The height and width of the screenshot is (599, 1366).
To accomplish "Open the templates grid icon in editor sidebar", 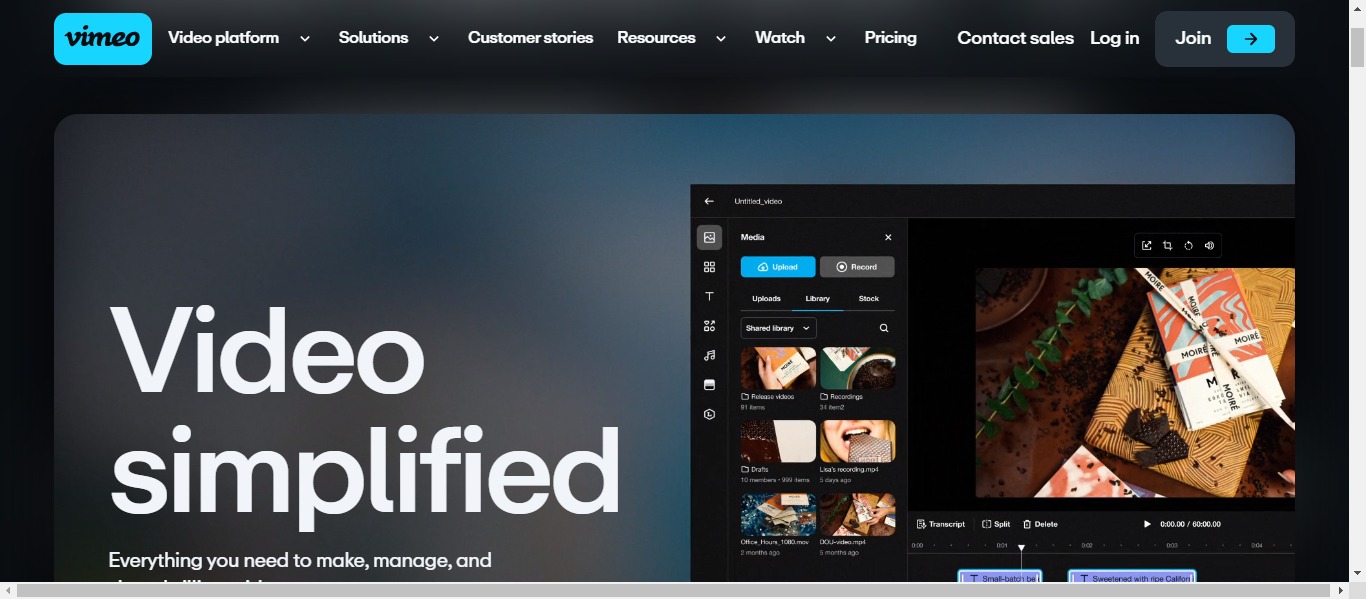I will (x=709, y=267).
